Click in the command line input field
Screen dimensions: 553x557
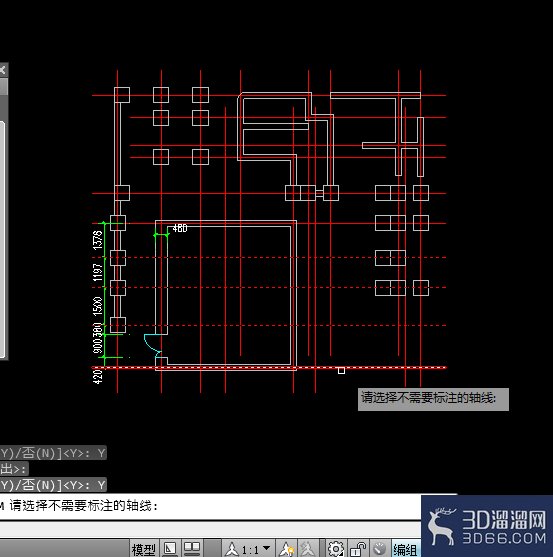point(211,506)
